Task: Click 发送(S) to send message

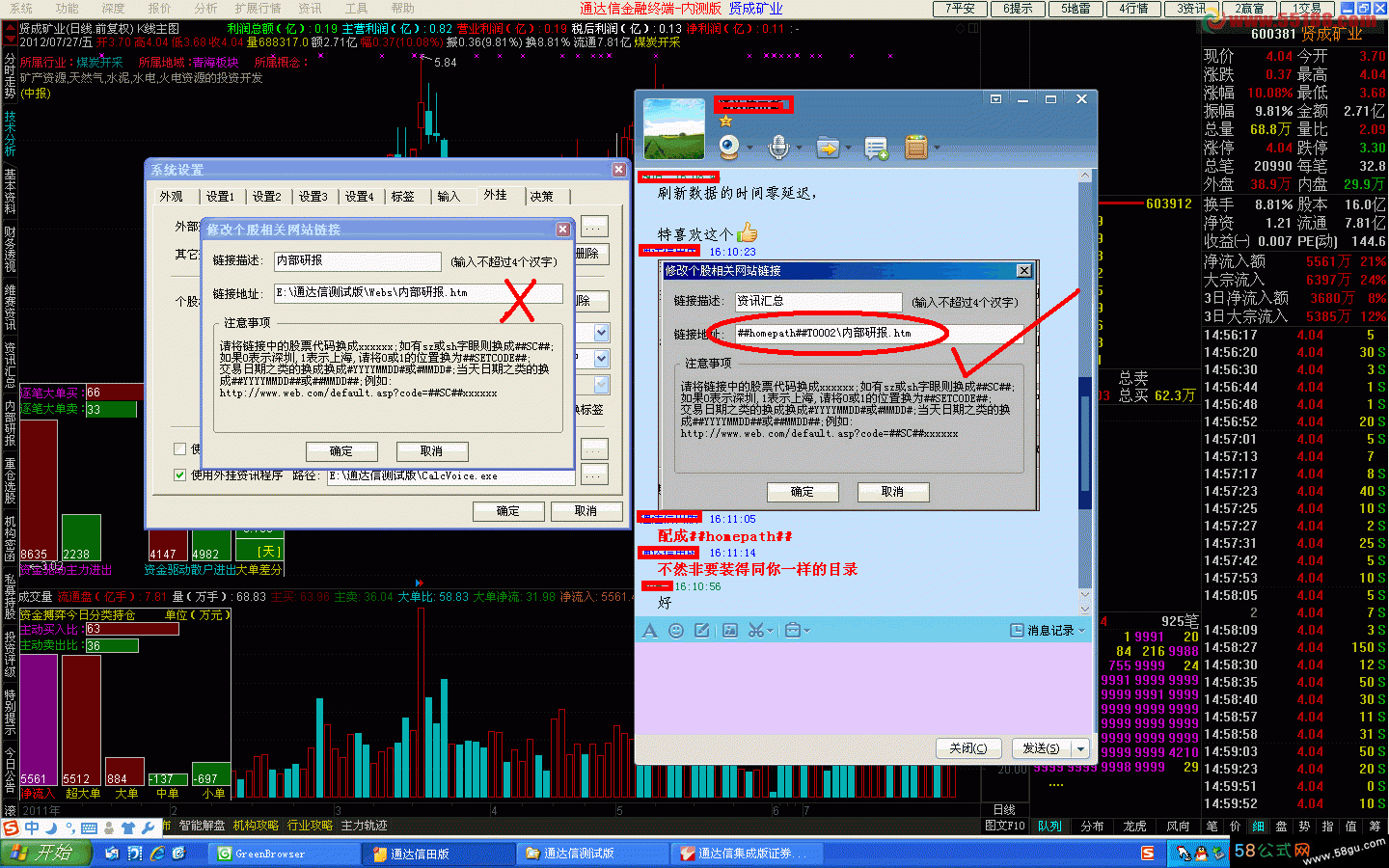Action: coord(1042,748)
